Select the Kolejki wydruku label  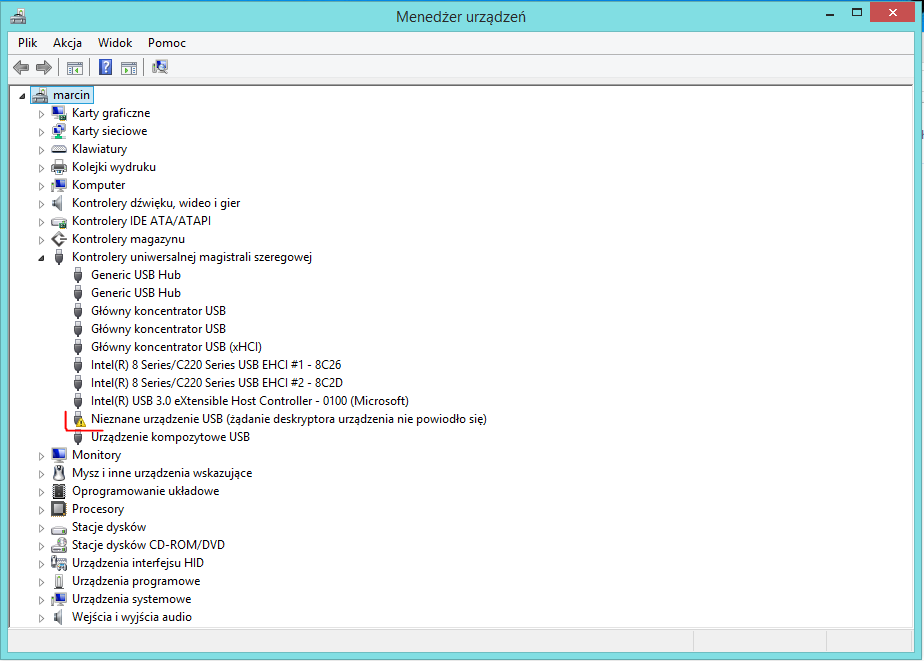pos(114,167)
